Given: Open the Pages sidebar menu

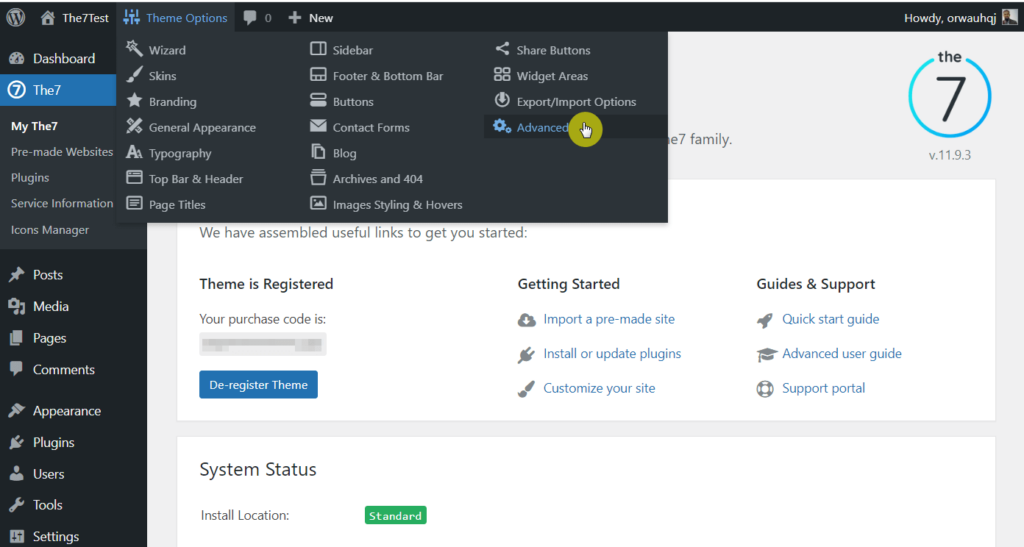Looking at the screenshot, I should [x=49, y=338].
